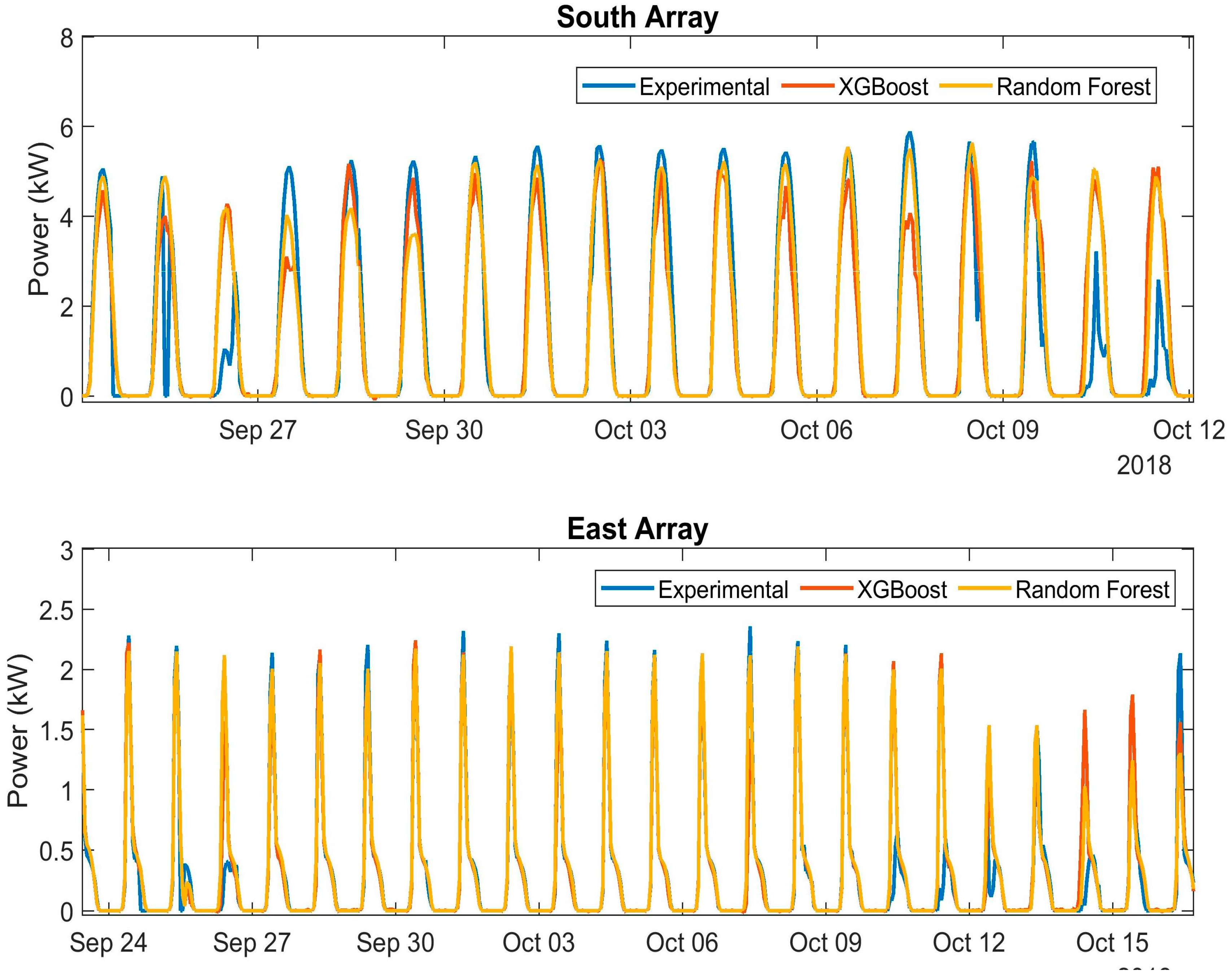Click Experimental legend entry in East Array
1232x975 pixels.
[x=723, y=590]
